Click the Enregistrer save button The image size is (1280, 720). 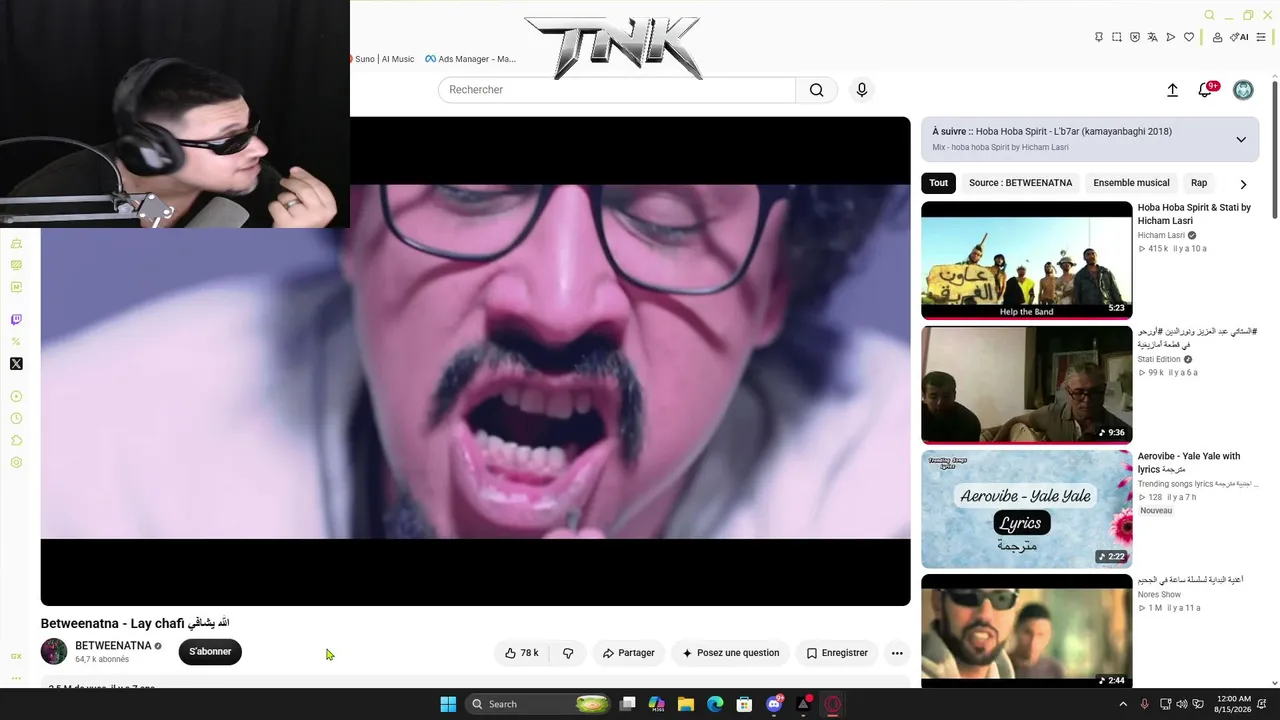[837, 653]
